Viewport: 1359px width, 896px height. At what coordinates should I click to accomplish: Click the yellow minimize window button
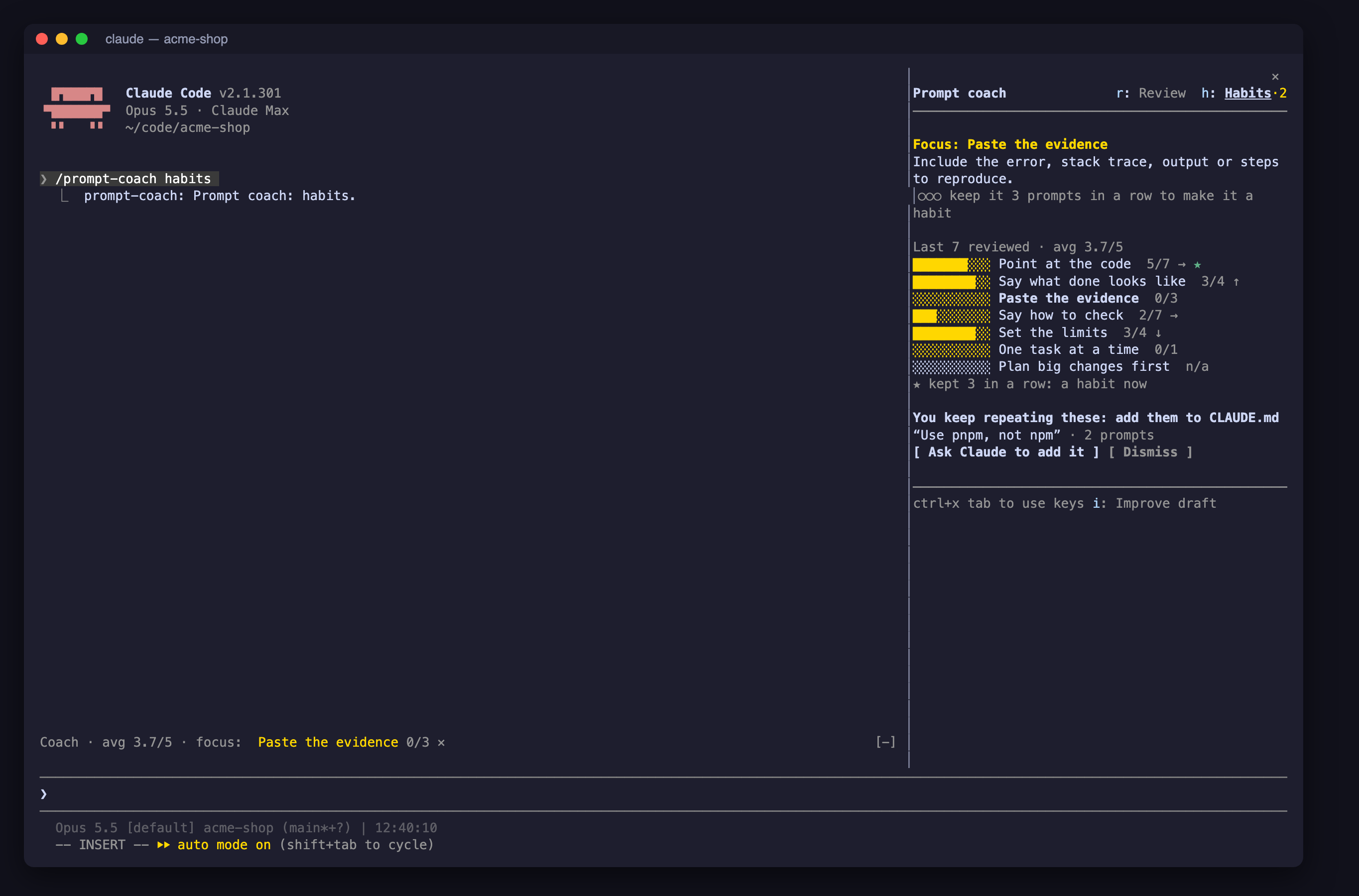click(62, 39)
